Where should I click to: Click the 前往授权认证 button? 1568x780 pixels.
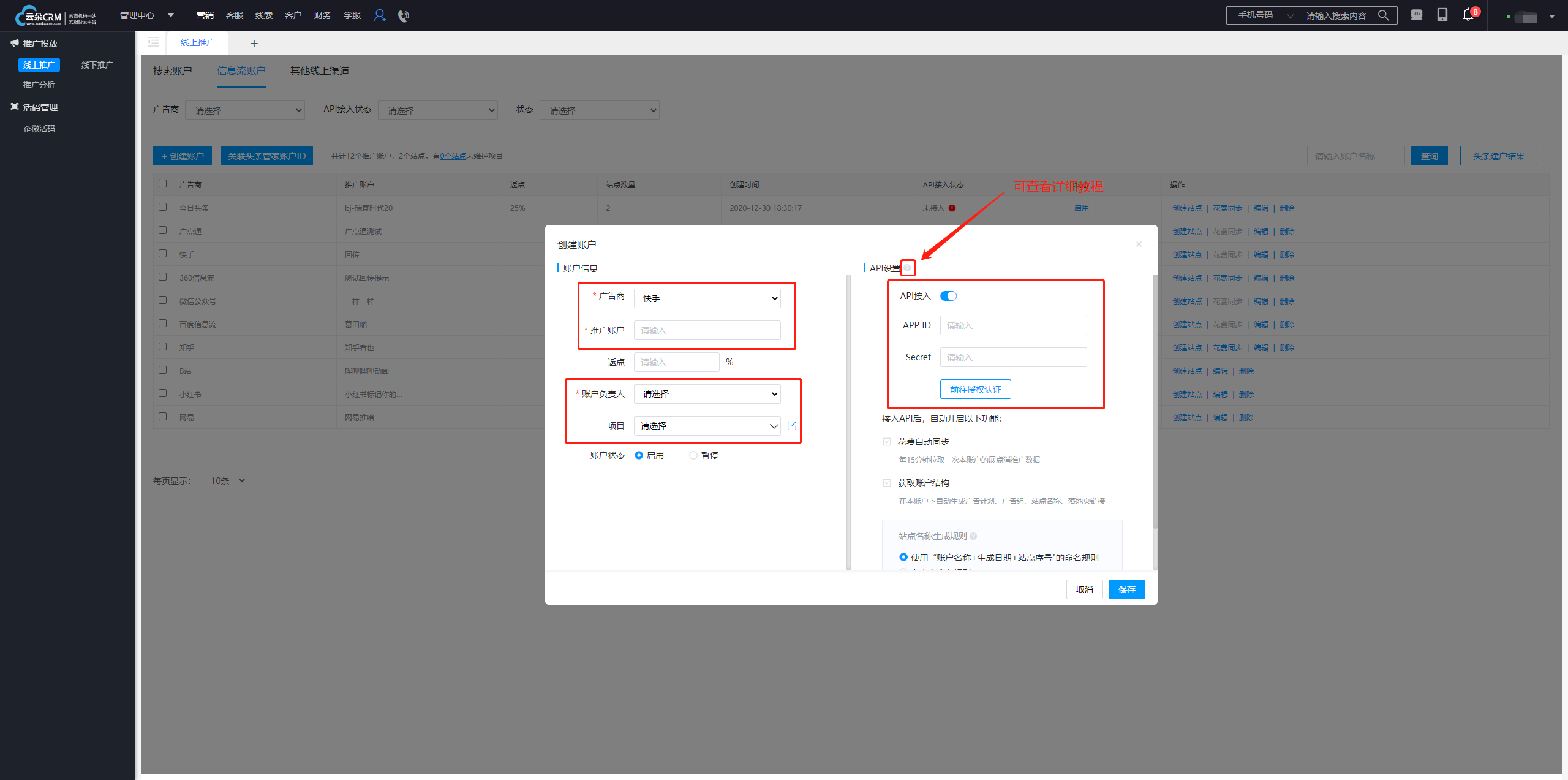coord(975,390)
